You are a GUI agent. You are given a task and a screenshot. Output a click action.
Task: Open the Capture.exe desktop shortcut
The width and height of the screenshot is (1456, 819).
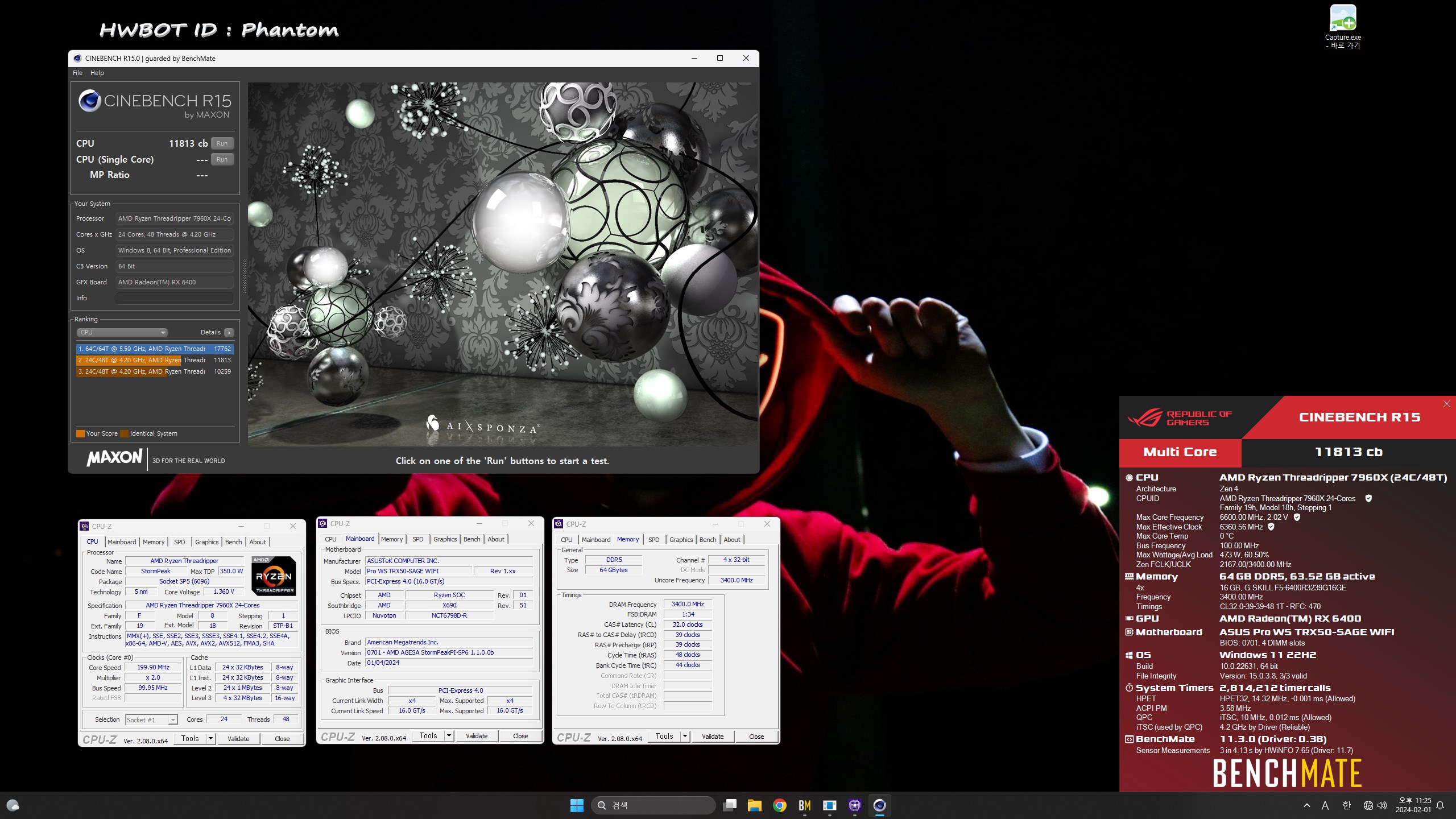coord(1343,27)
